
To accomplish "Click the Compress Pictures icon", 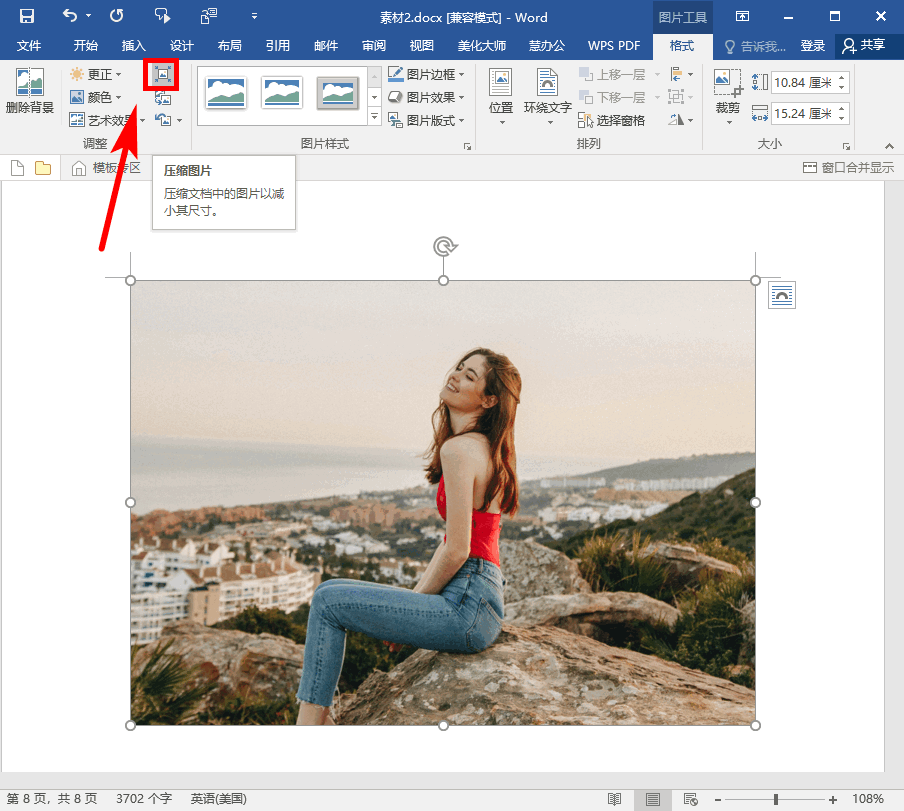I will click(x=162, y=74).
